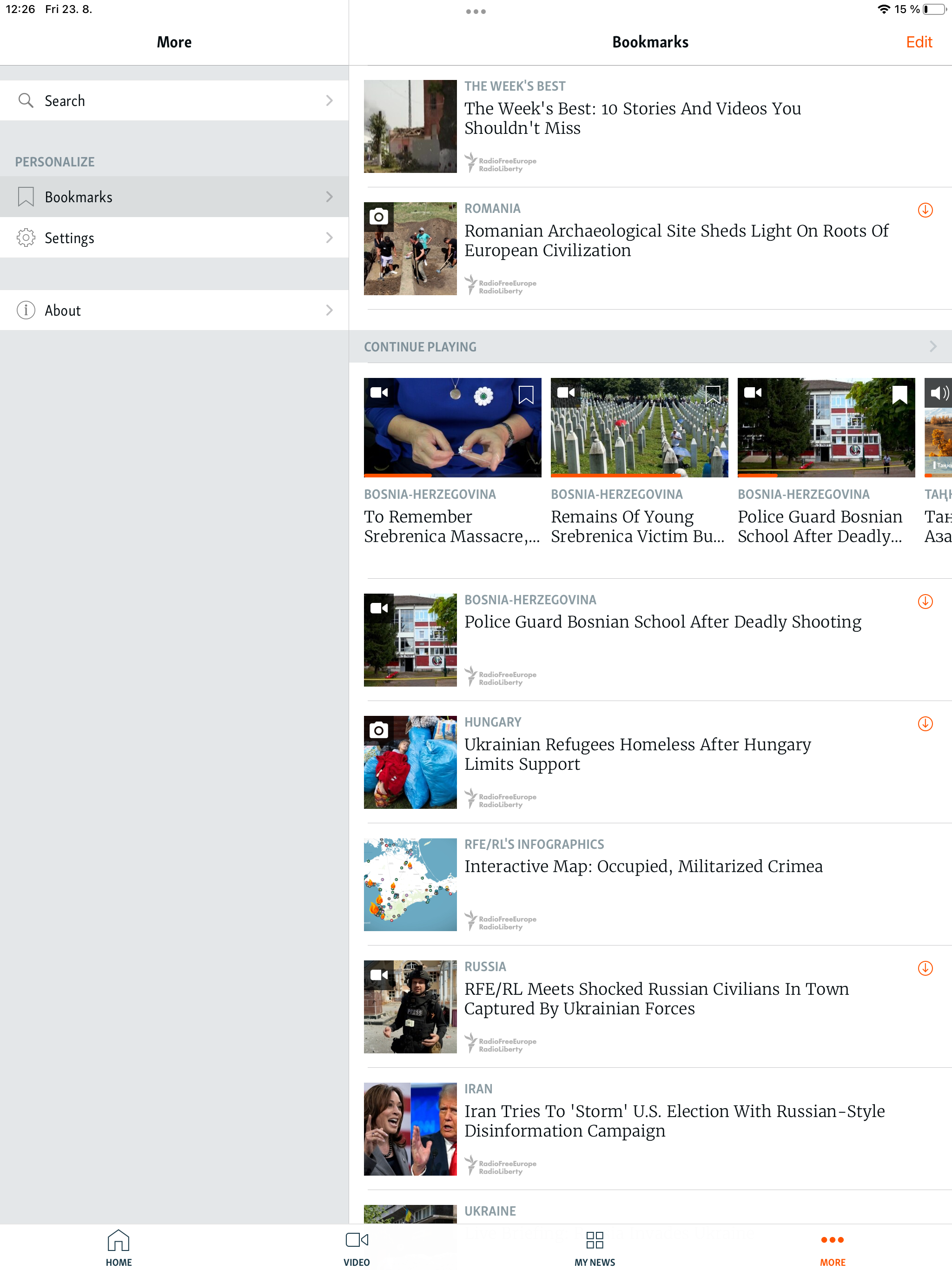Toggle bookmark on Srebrenica Victim video

pyautogui.click(x=712, y=395)
